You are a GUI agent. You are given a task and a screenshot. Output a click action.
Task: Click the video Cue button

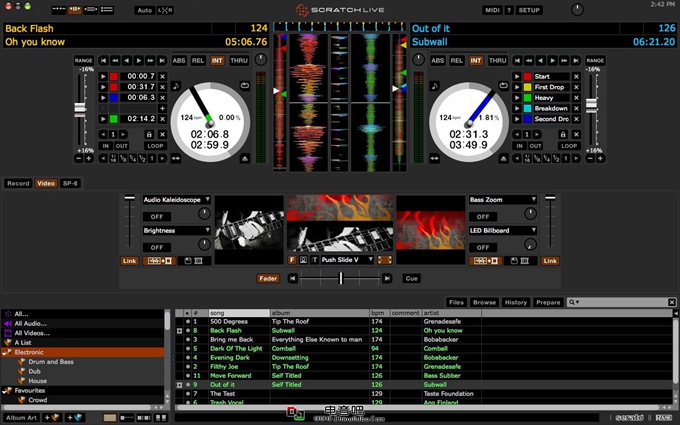pyautogui.click(x=411, y=278)
